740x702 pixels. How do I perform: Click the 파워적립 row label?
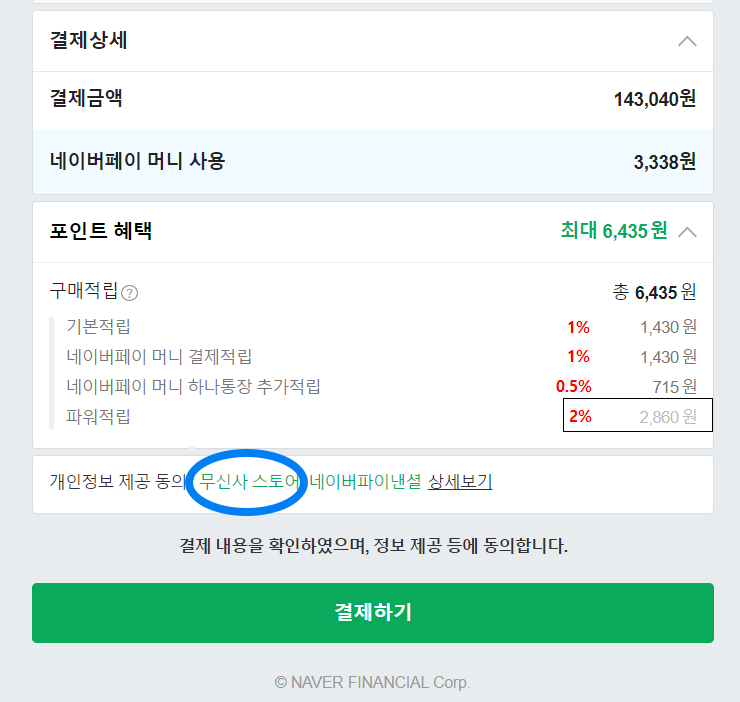(x=98, y=416)
